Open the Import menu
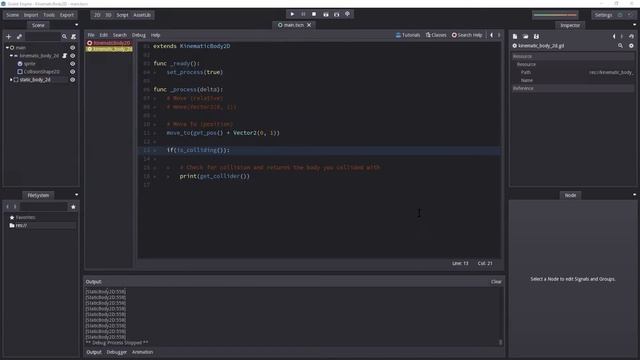Screen dimensions: 640x360 31,15
